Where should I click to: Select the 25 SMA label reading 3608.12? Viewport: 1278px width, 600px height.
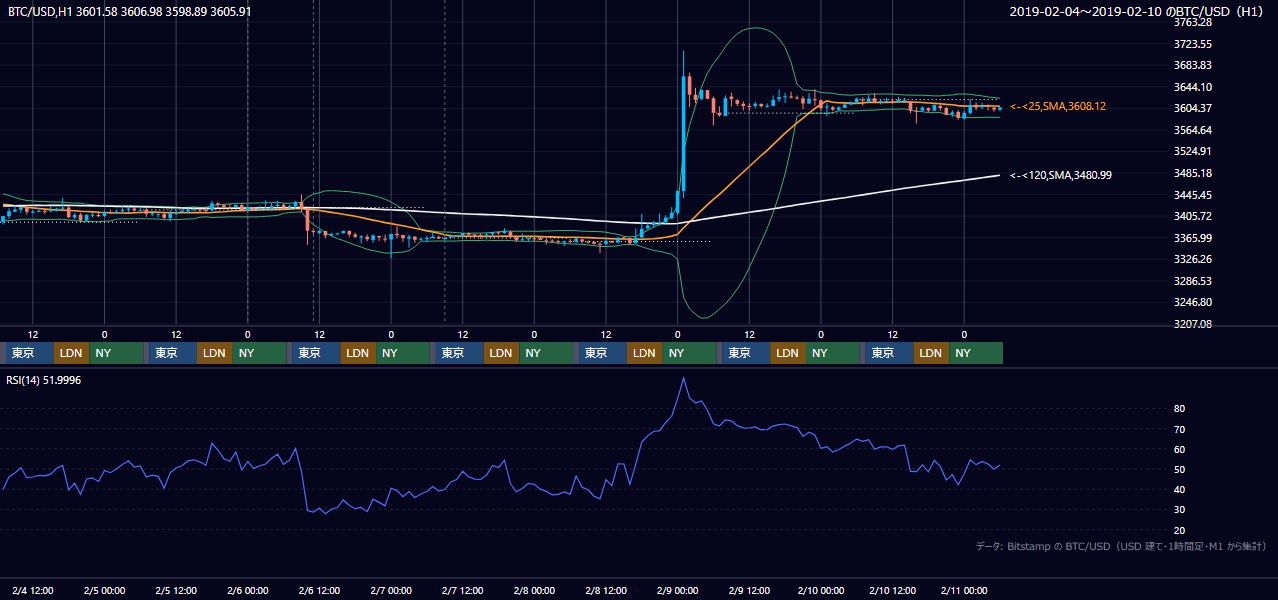1058,106
